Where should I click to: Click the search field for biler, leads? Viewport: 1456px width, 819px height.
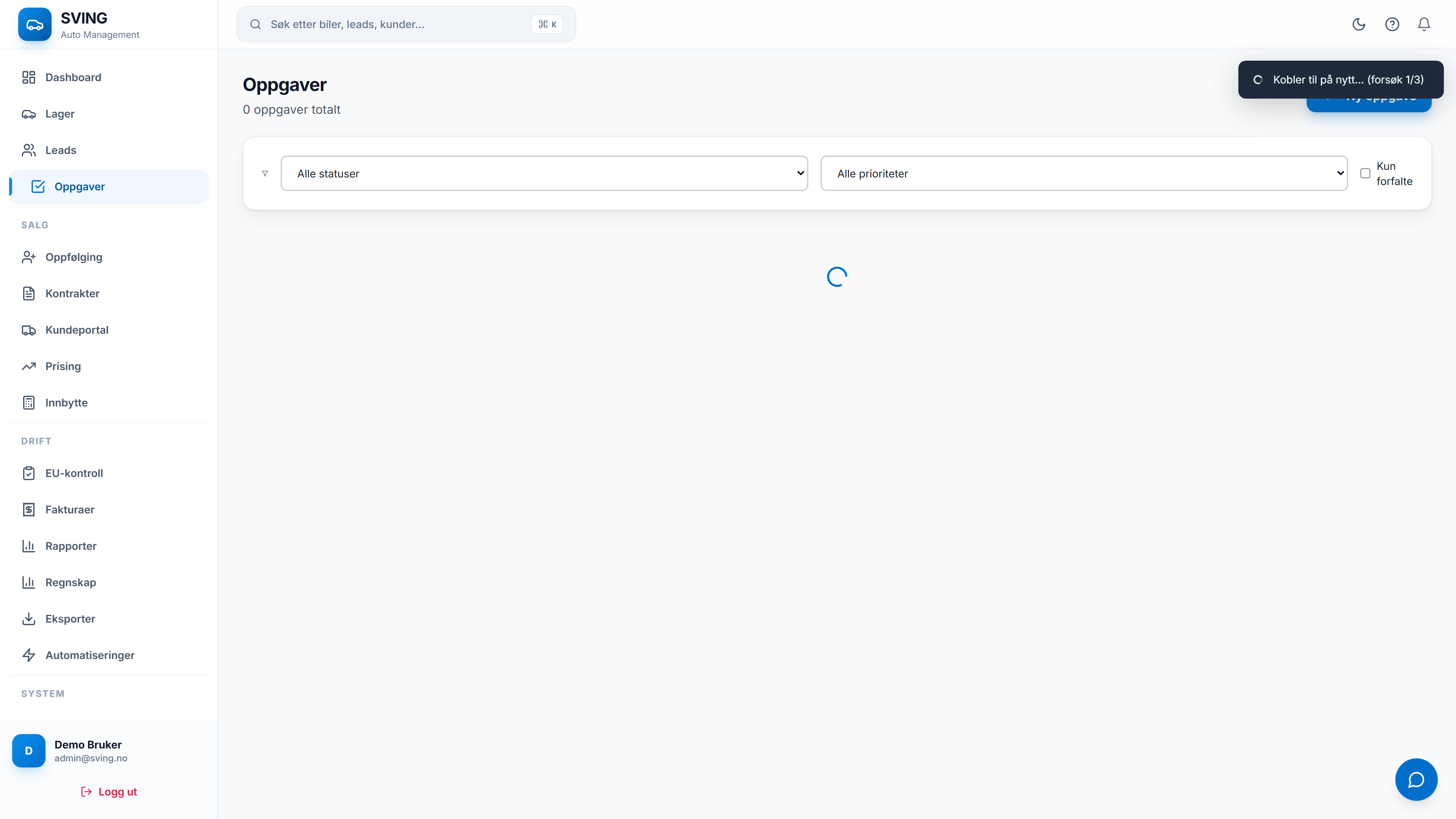coord(406,24)
